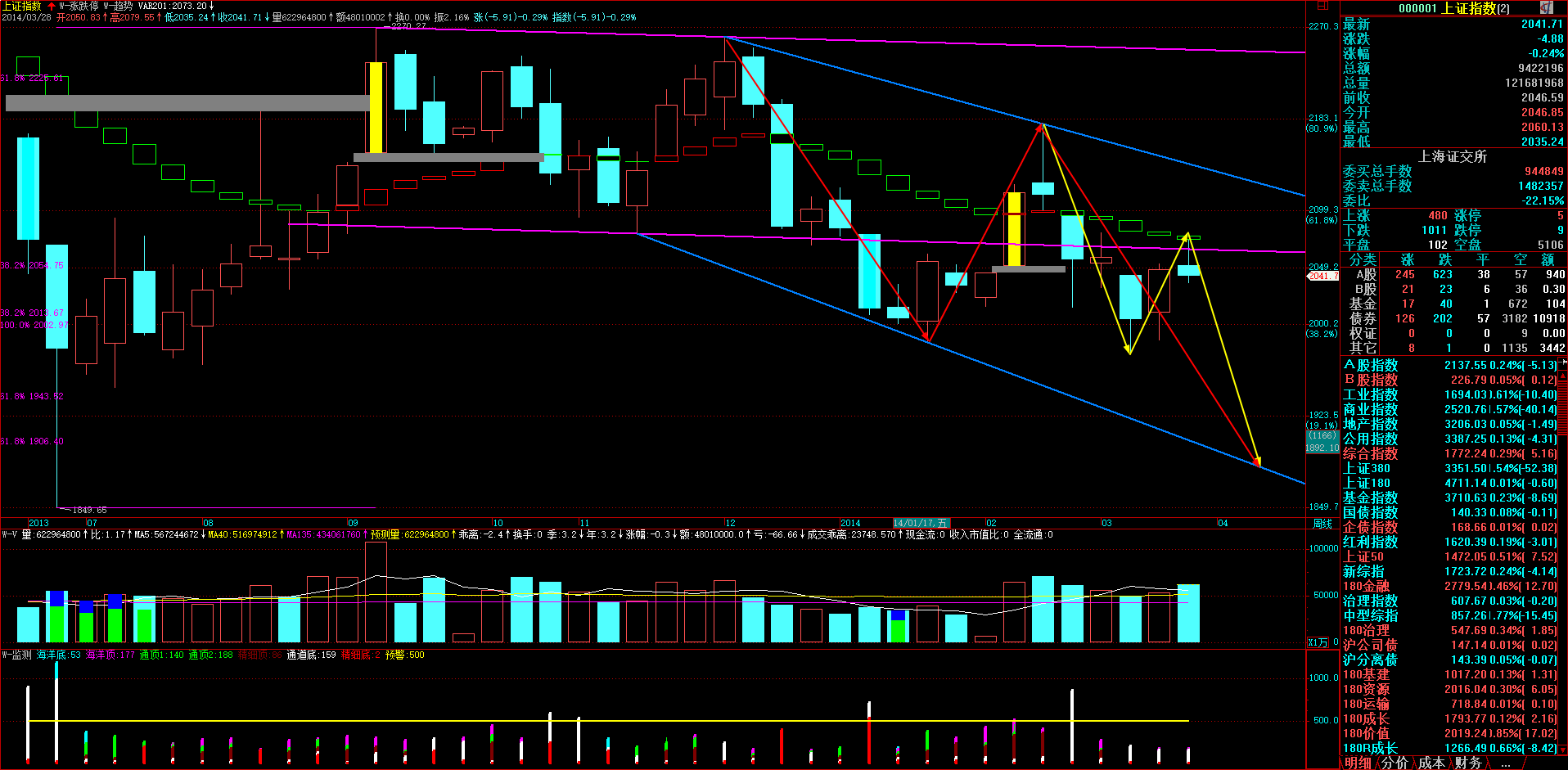Screen dimensions: 1568x770
Task: Click the W-V volume indicator label
Action: (x=9, y=534)
